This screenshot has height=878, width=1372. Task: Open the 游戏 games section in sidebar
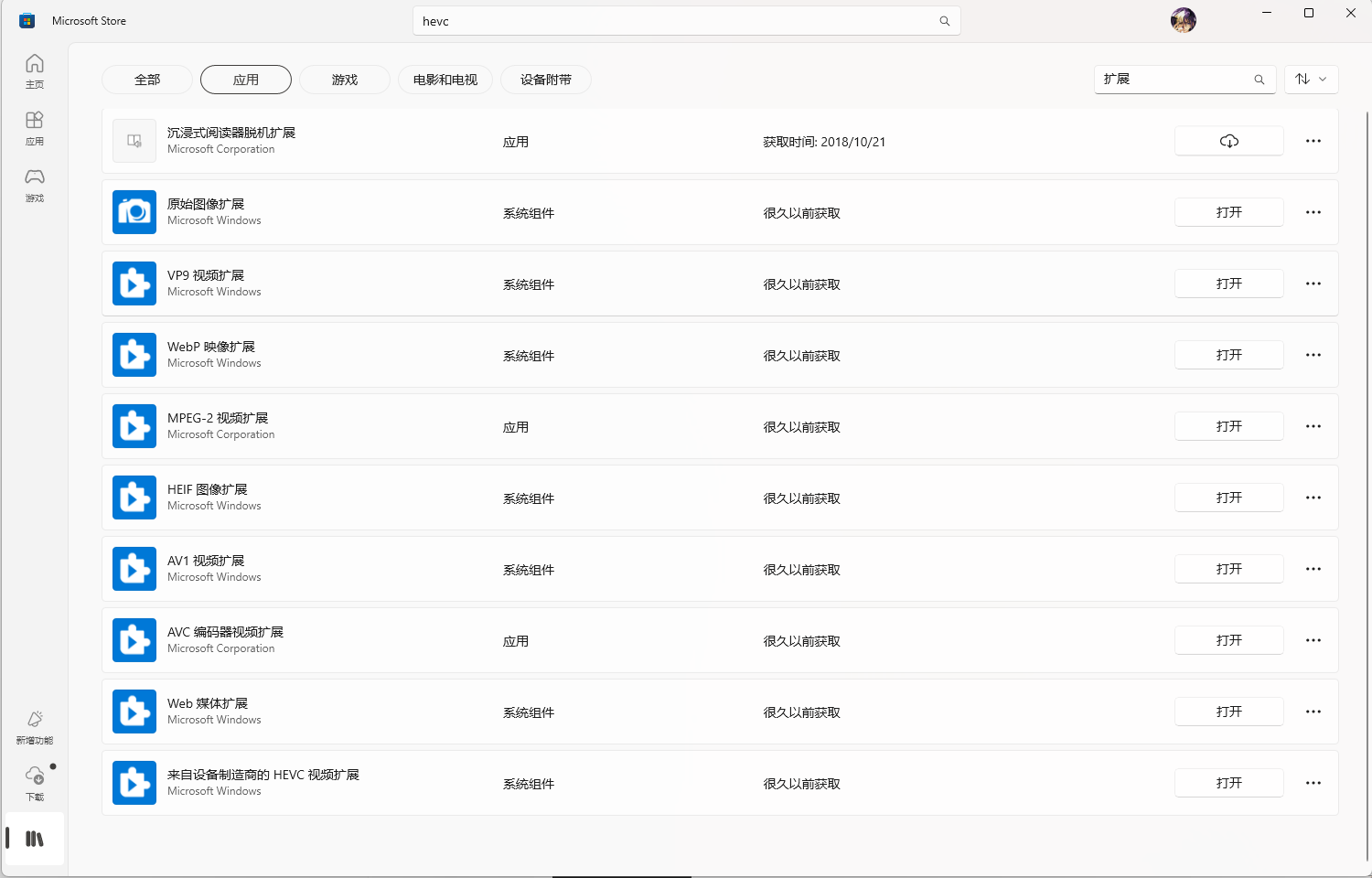(x=35, y=185)
